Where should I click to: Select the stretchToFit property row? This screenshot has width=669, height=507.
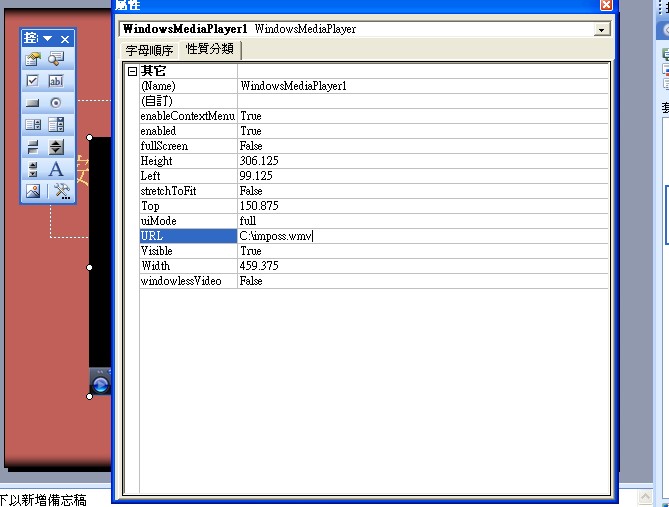click(374, 191)
